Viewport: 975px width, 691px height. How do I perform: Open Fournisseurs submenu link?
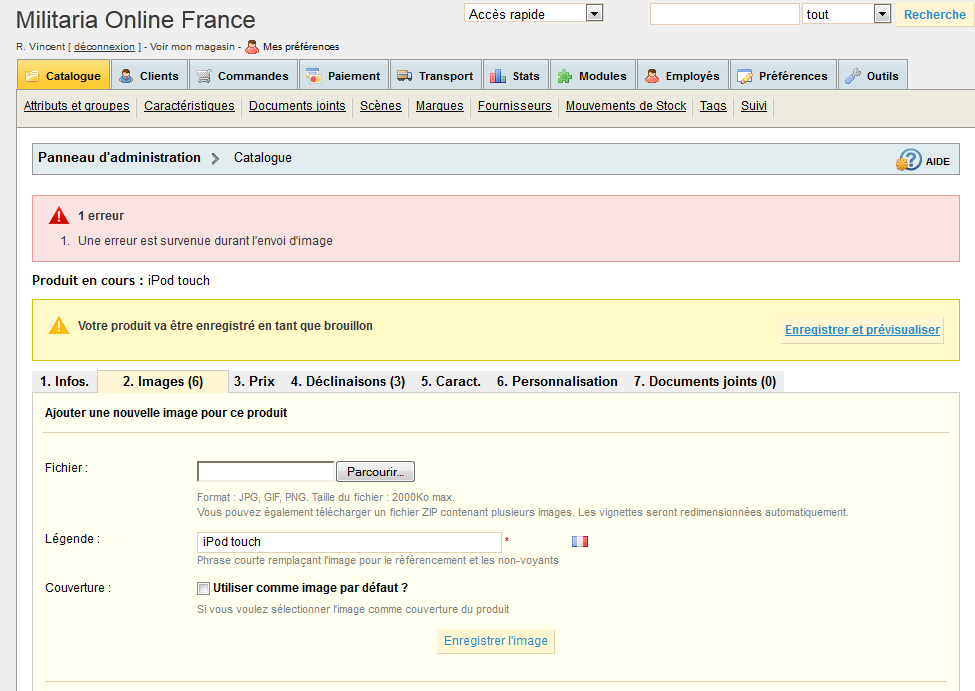point(514,106)
